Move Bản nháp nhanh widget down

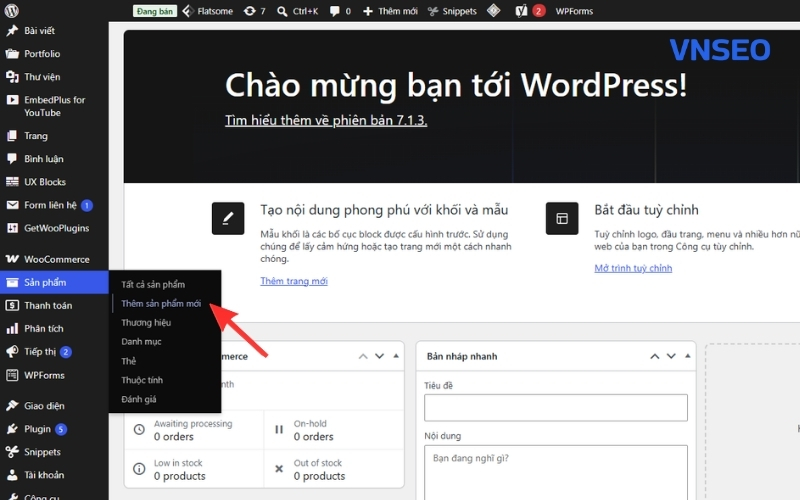pos(671,356)
